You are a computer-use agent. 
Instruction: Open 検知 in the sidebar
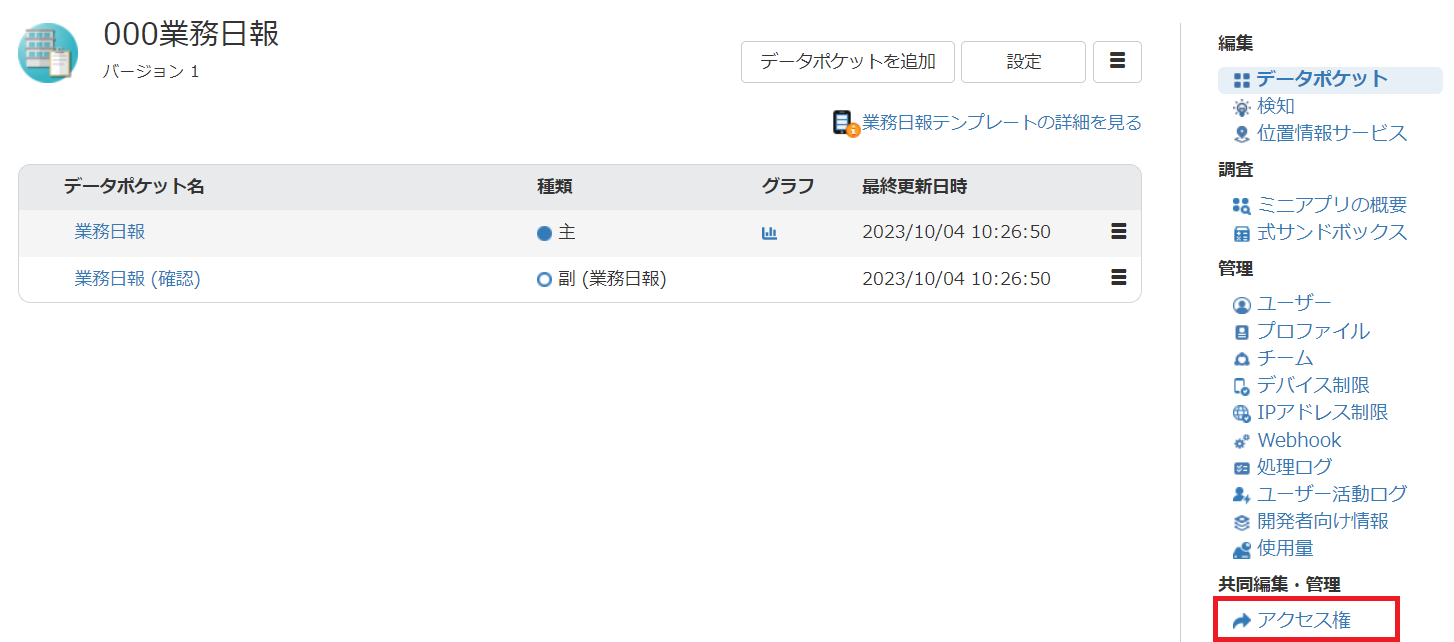tap(1276, 106)
